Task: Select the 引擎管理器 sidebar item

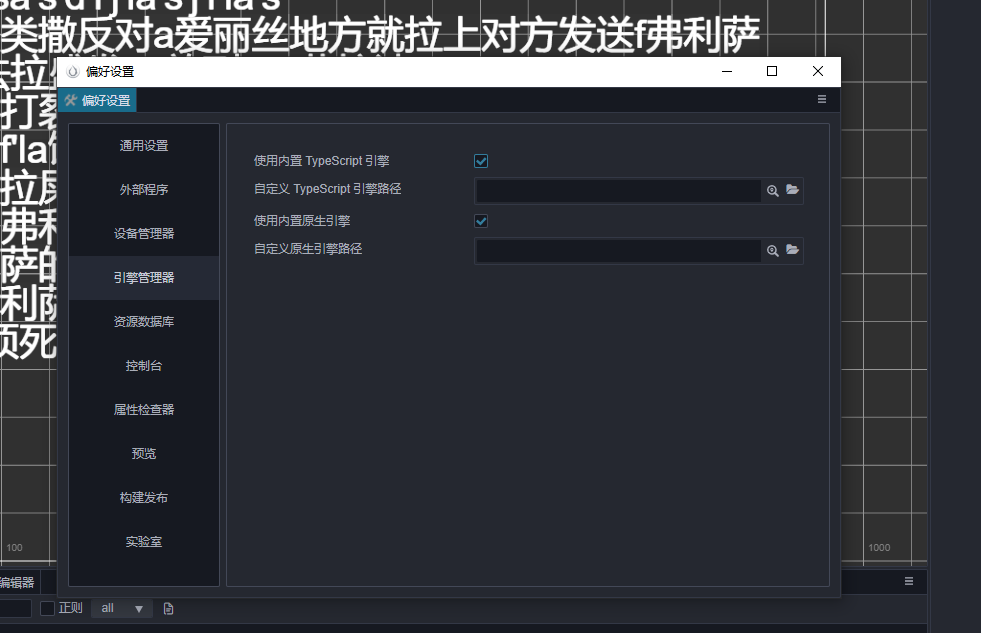Action: pyautogui.click(x=144, y=278)
